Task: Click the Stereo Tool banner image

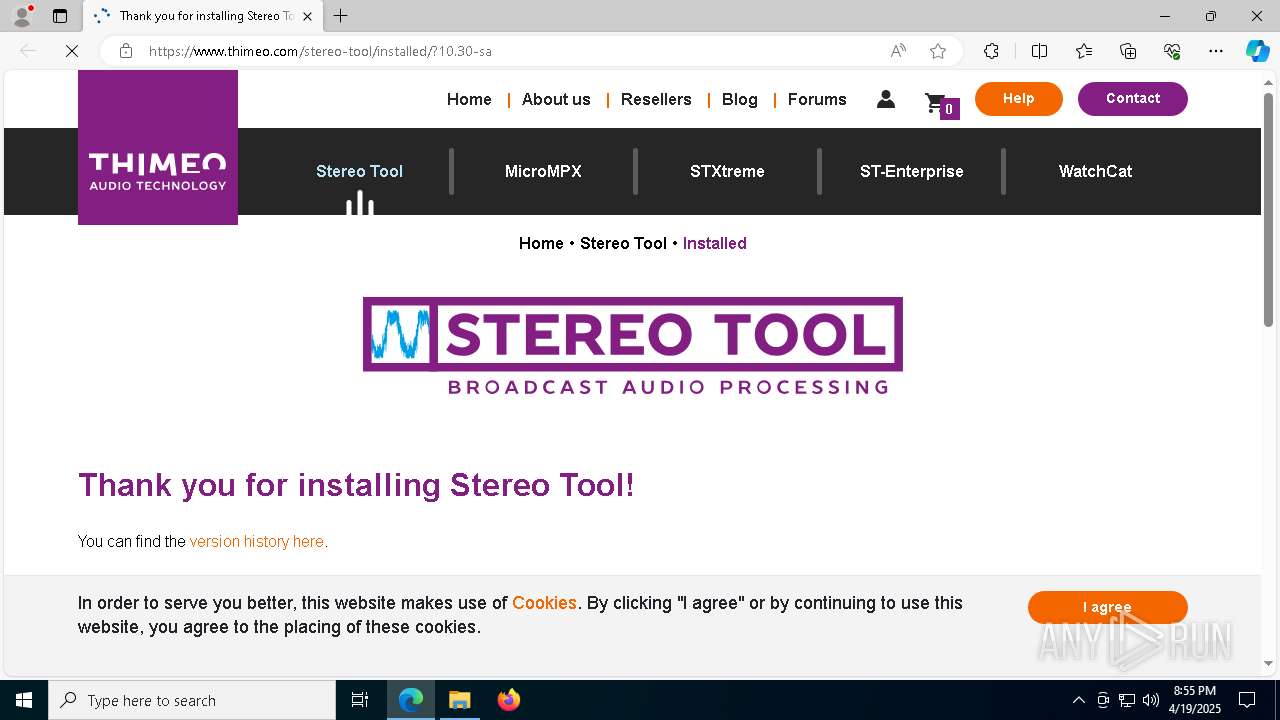Action: 632,346
